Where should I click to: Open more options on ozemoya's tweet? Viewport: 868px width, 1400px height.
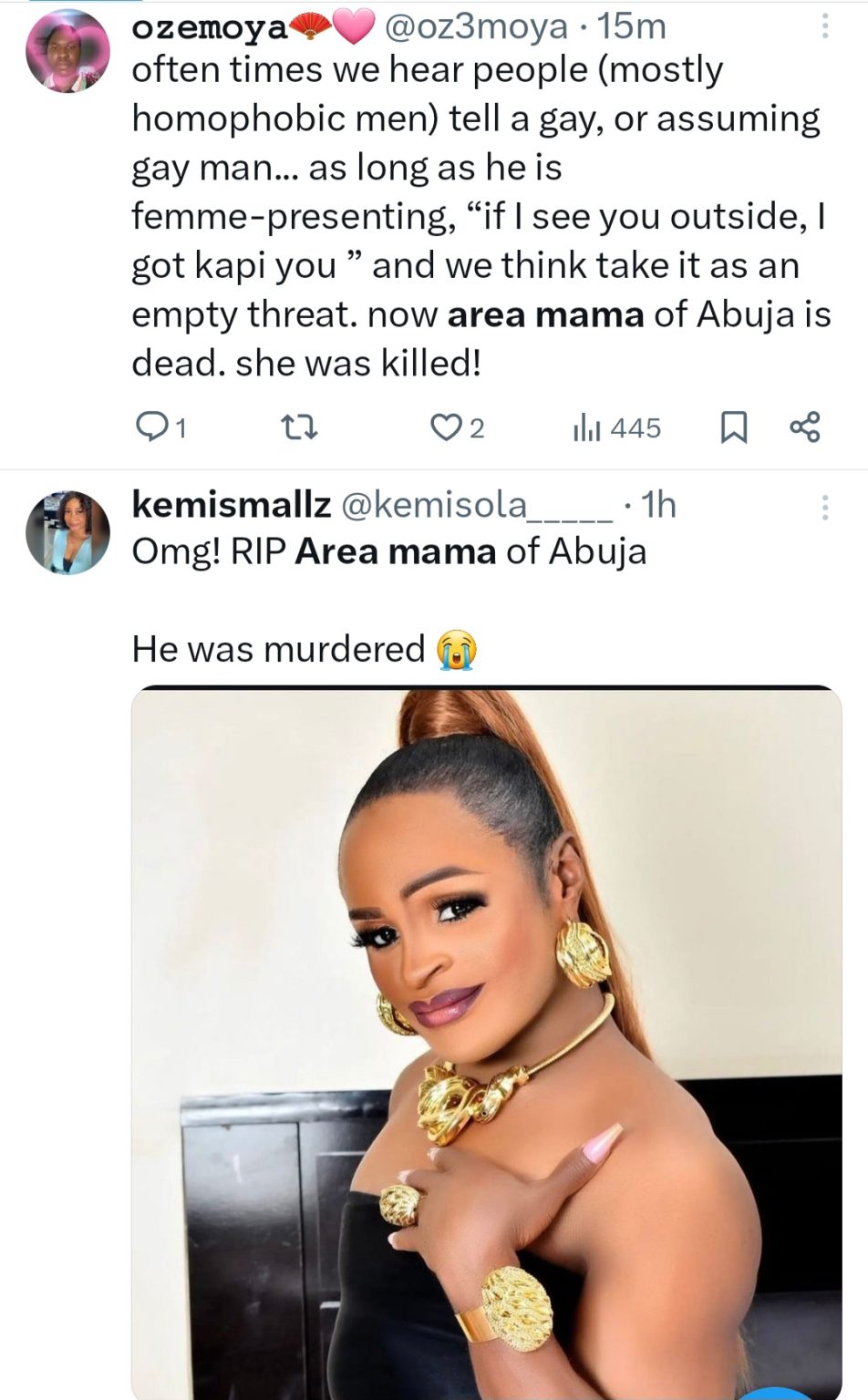tap(825, 26)
